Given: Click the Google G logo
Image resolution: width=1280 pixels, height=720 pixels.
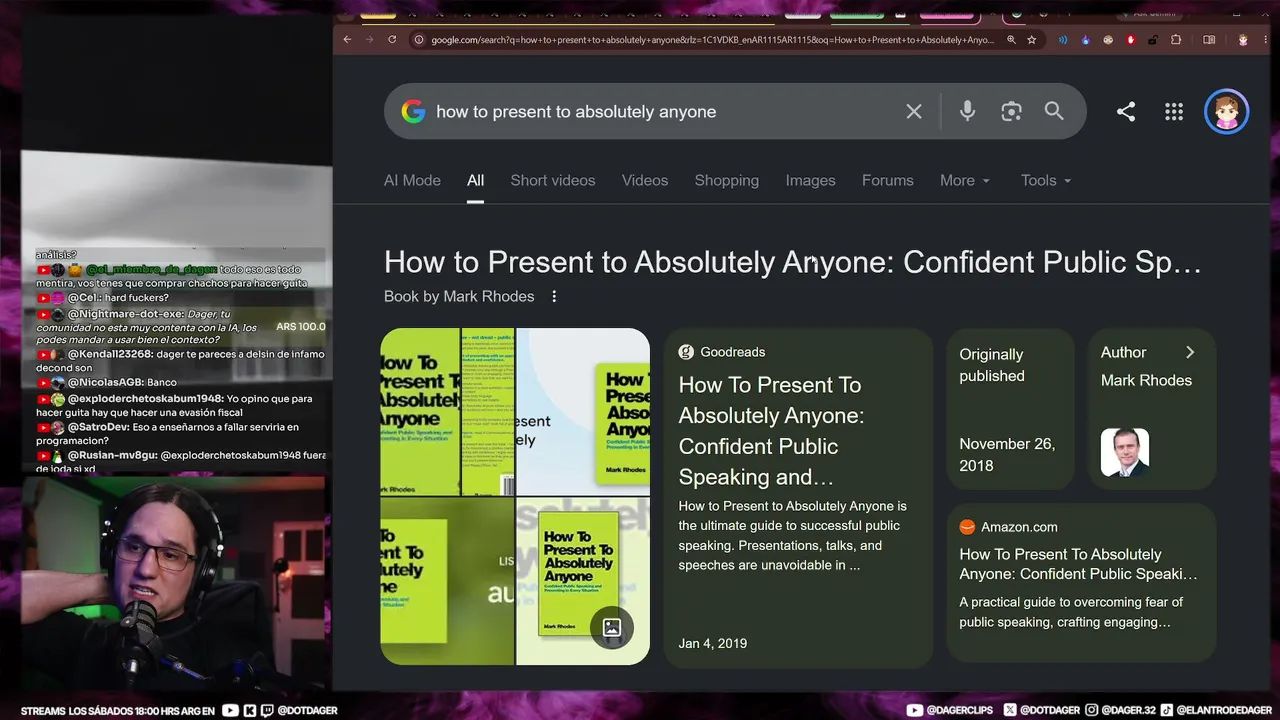Looking at the screenshot, I should (x=413, y=111).
